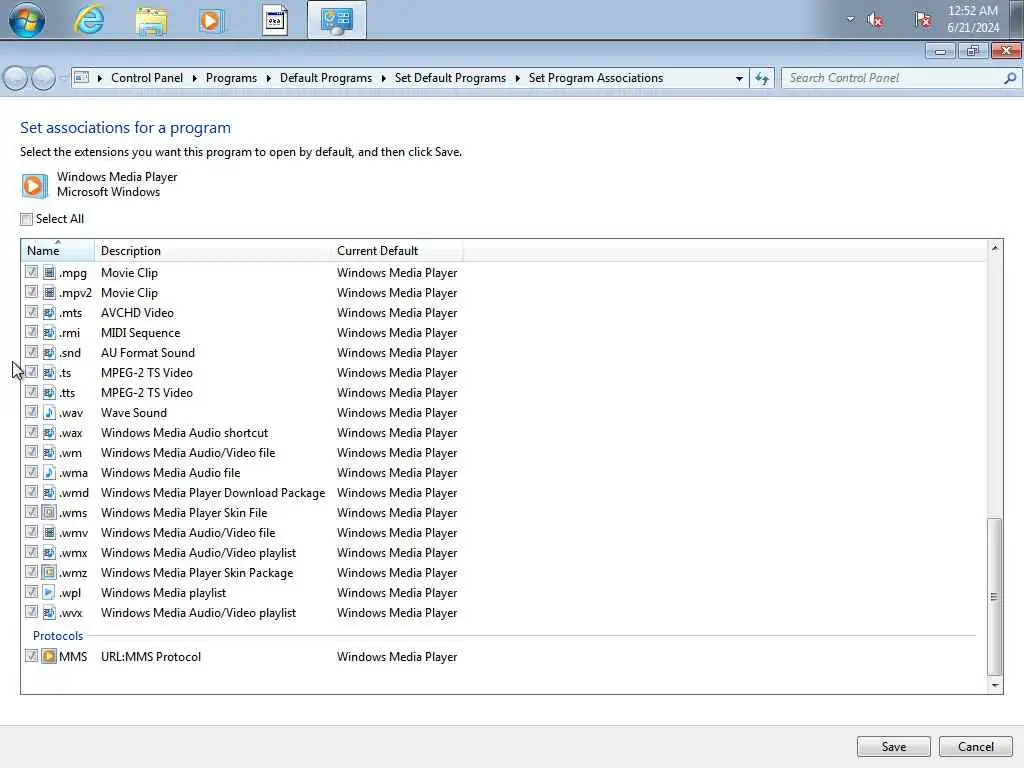1024x768 pixels.
Task: Collapse the Protocols group header
Action: tap(57, 635)
